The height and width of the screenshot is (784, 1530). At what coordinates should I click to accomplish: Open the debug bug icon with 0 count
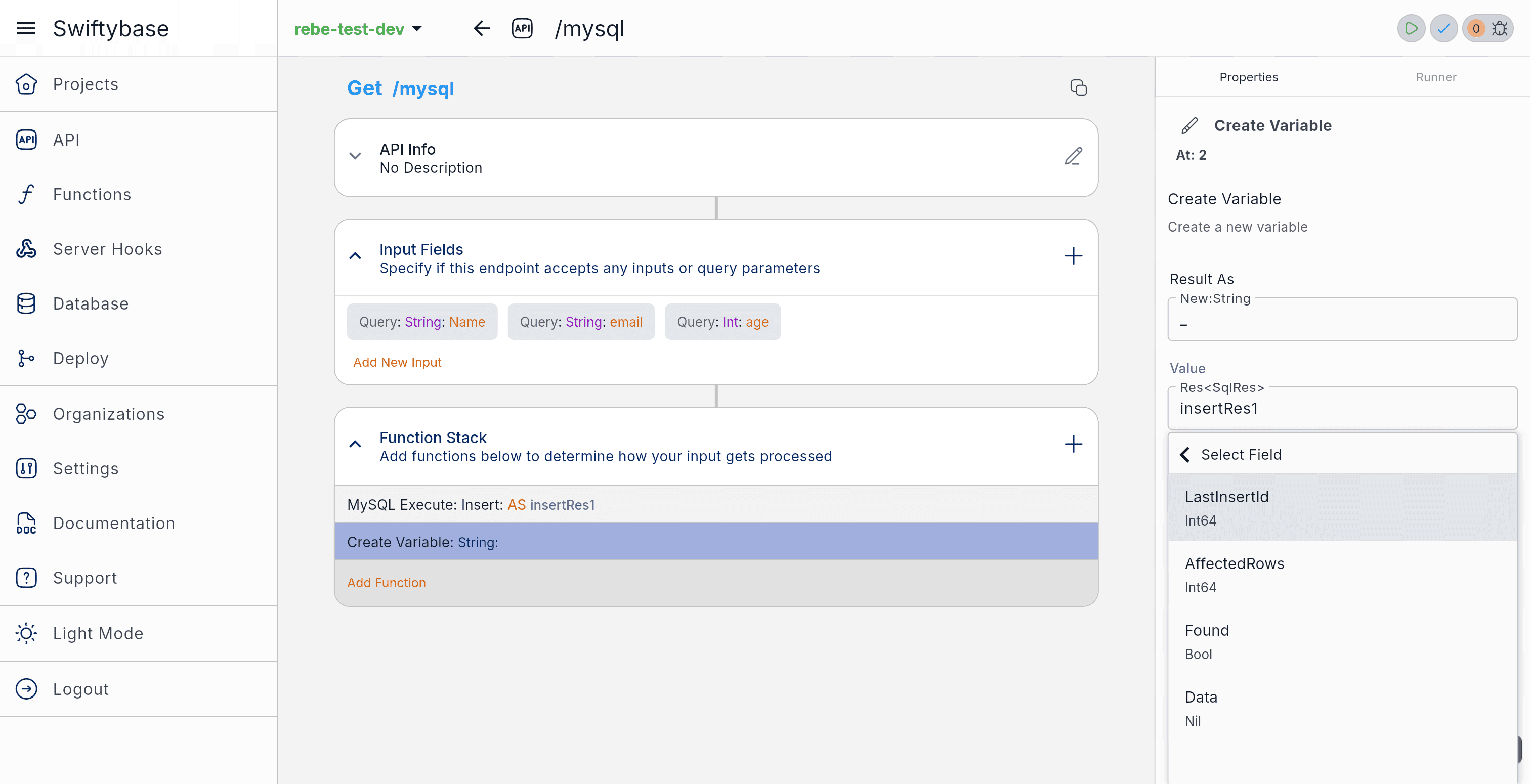(x=1488, y=28)
